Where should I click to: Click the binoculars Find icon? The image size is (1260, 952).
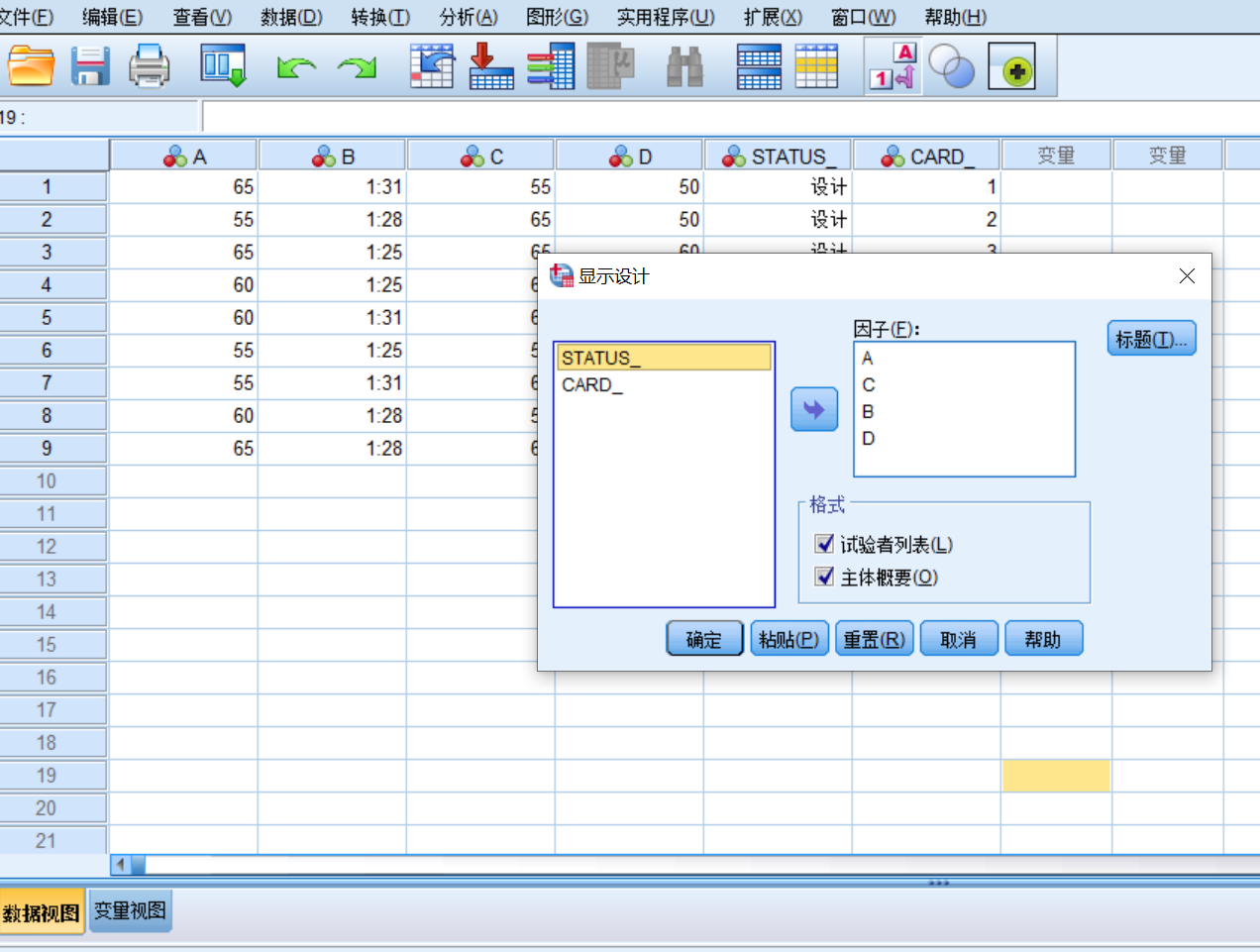point(684,66)
